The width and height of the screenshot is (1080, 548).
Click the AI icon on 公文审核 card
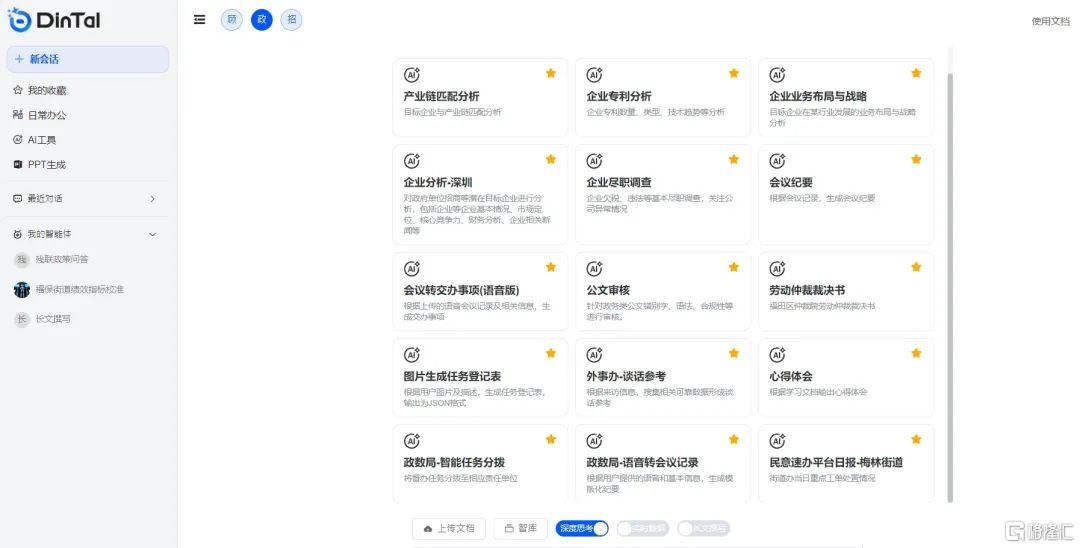click(x=594, y=268)
